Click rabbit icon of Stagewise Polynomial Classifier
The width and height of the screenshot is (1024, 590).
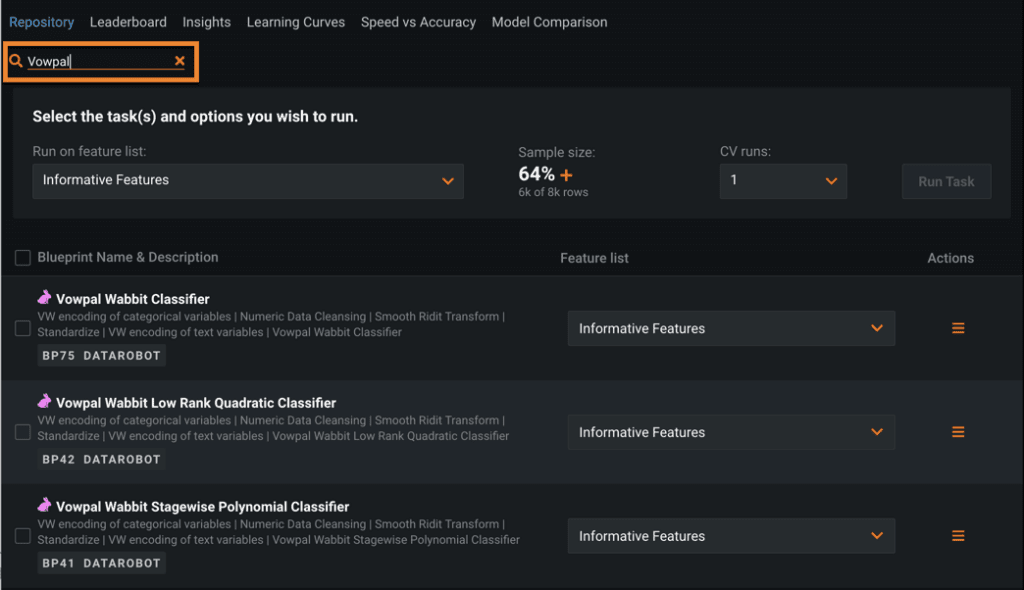[x=44, y=505]
